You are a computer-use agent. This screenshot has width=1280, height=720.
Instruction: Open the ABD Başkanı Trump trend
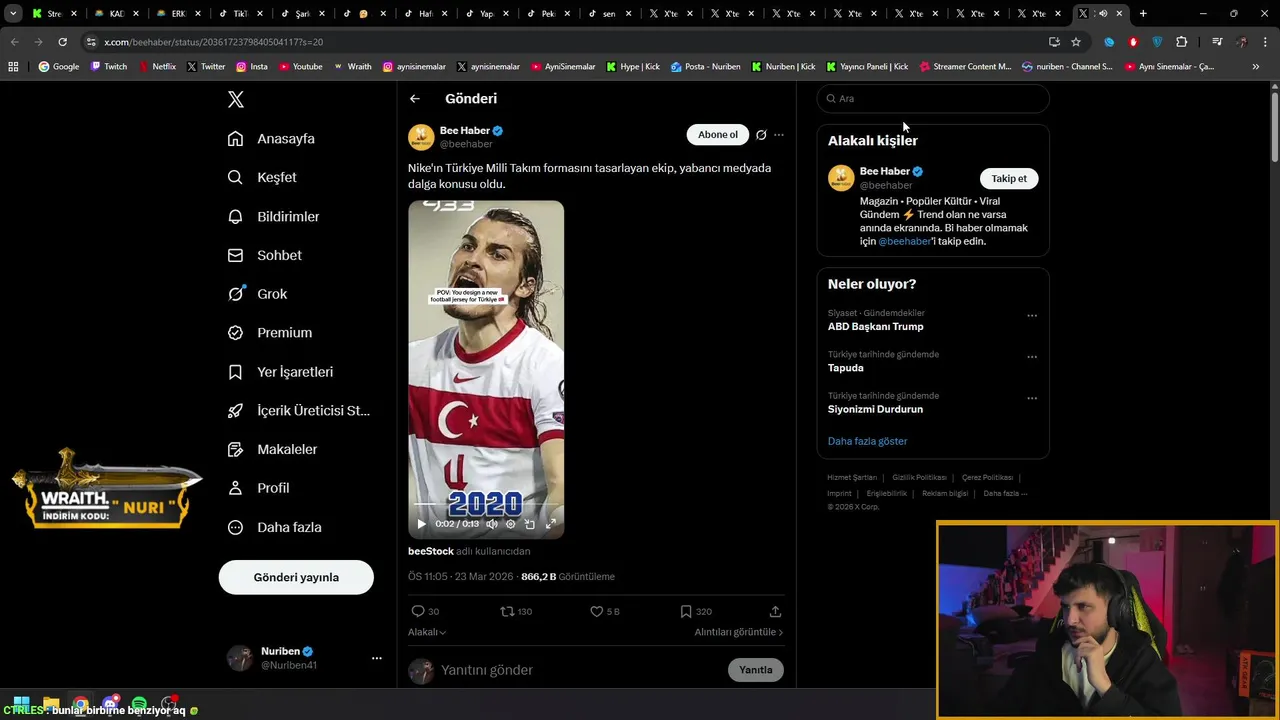875,326
